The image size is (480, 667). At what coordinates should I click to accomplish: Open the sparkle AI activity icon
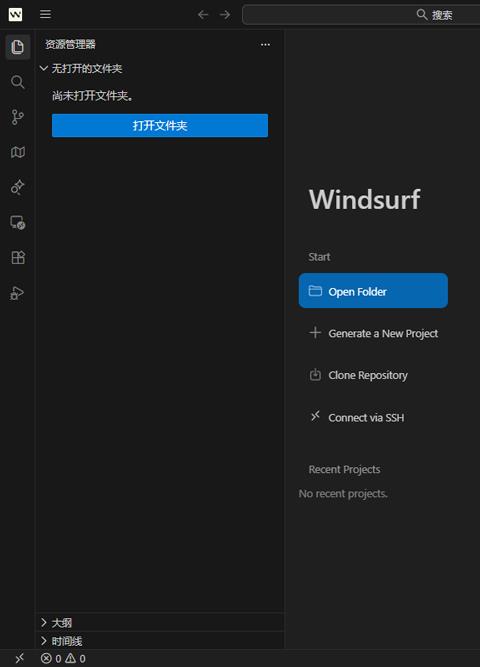[x=17, y=187]
